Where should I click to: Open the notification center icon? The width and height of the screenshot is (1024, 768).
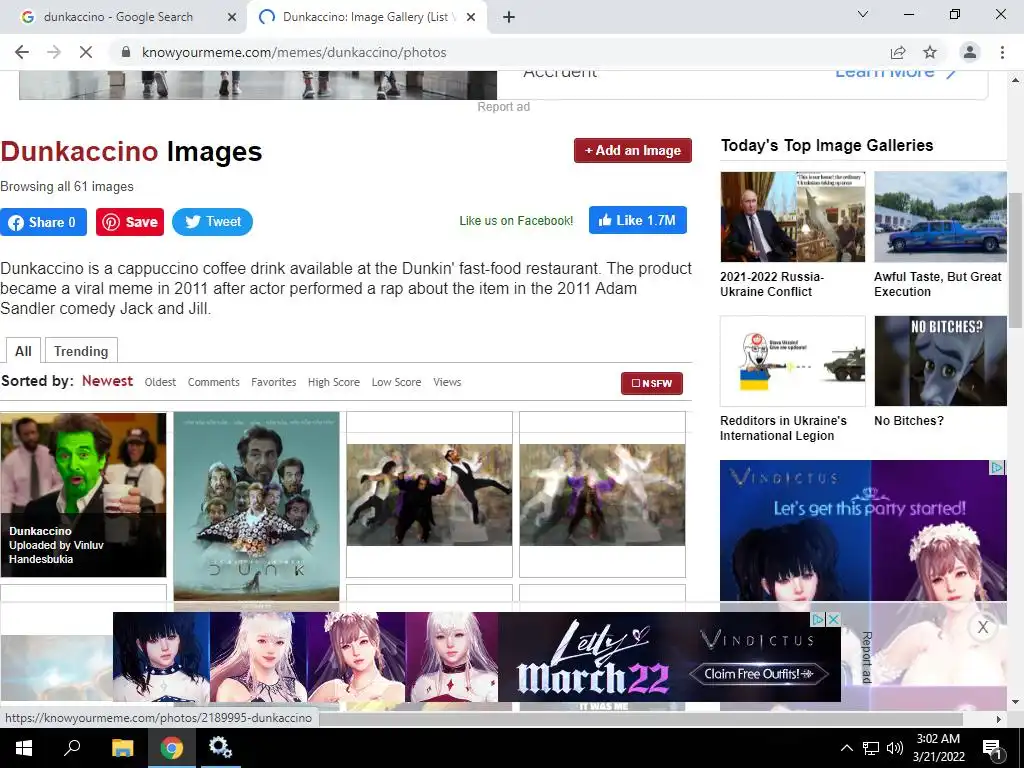992,749
